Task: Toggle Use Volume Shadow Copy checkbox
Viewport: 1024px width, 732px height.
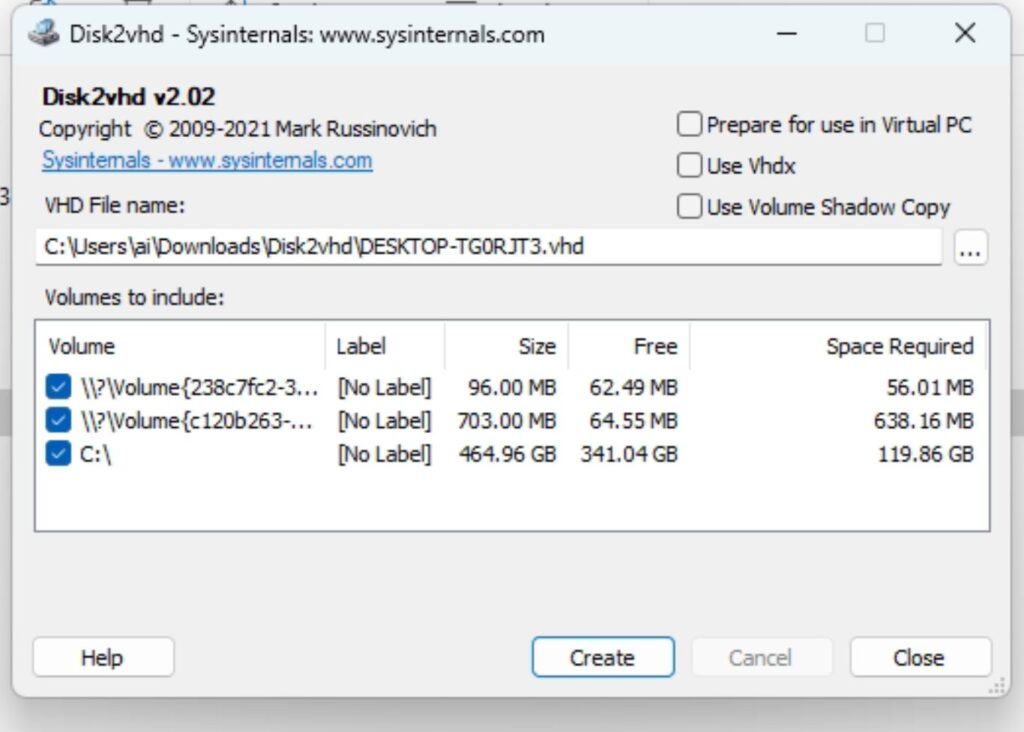Action: click(690, 206)
